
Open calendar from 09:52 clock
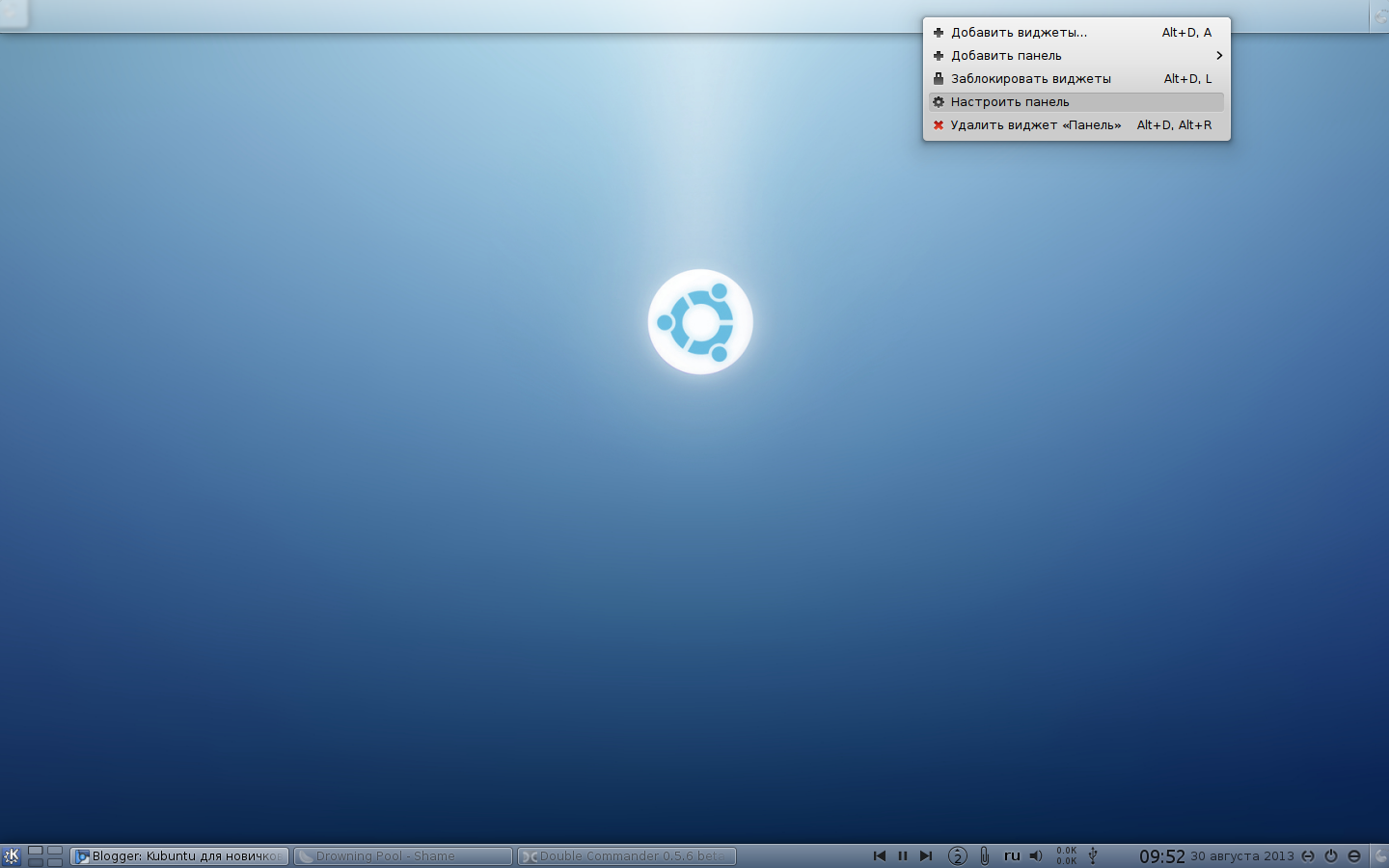[1161, 856]
